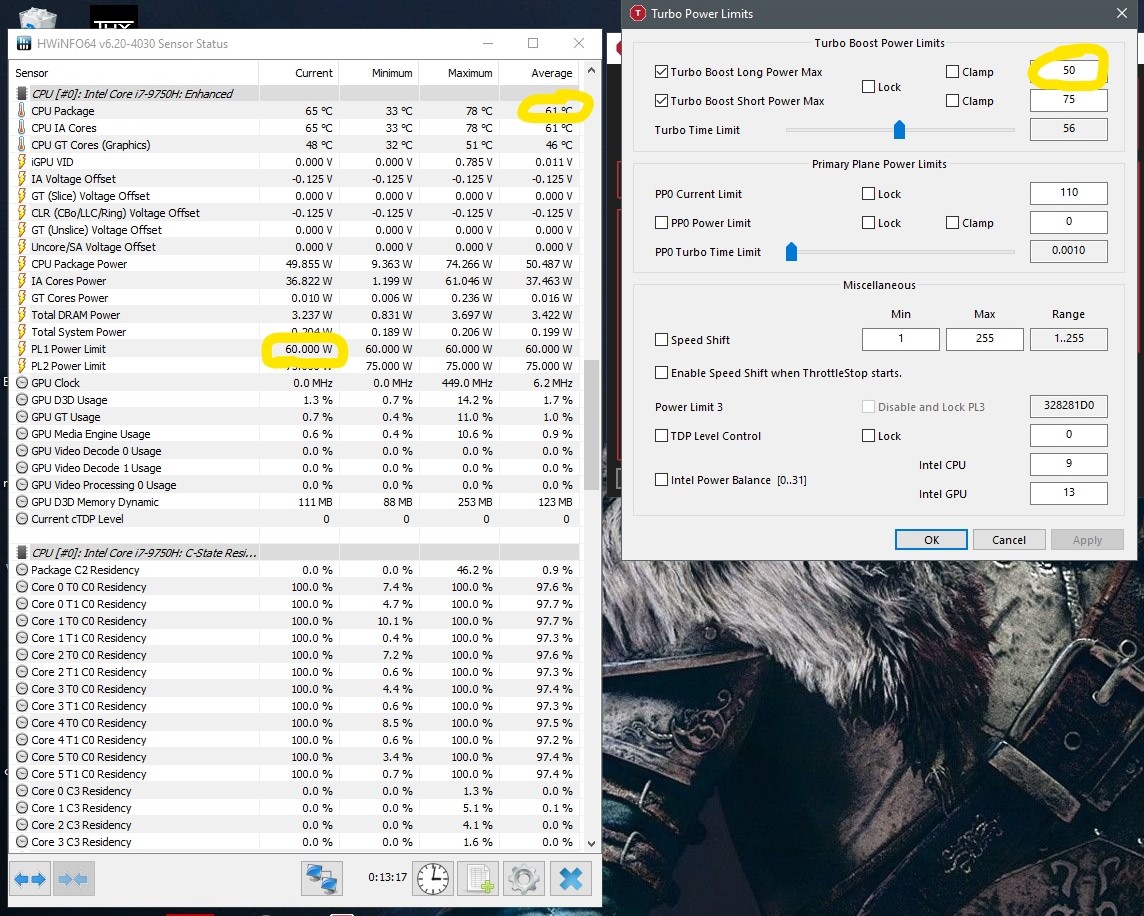The image size is (1144, 916).
Task: Click the Core 0 T0 C0 Residency icon
Action: click(x=22, y=587)
